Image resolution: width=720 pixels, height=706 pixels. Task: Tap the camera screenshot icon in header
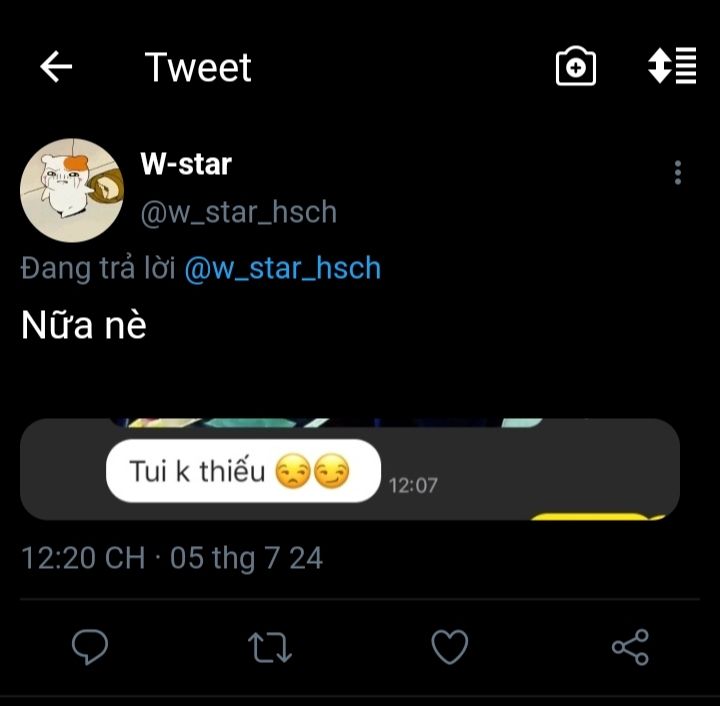(x=575, y=67)
